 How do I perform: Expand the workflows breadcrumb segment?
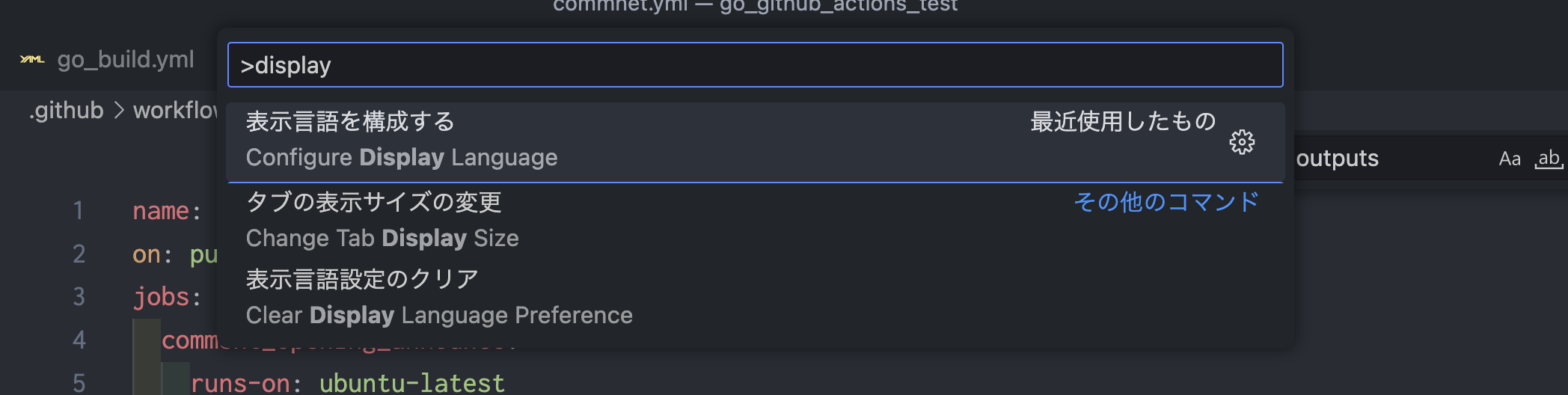[176, 111]
